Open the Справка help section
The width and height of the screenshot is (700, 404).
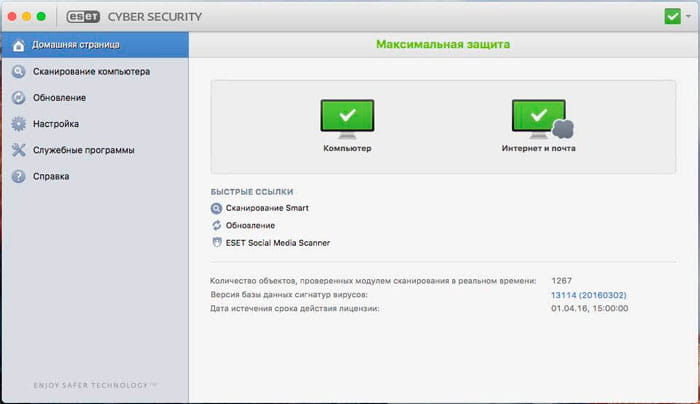pyautogui.click(x=95, y=176)
